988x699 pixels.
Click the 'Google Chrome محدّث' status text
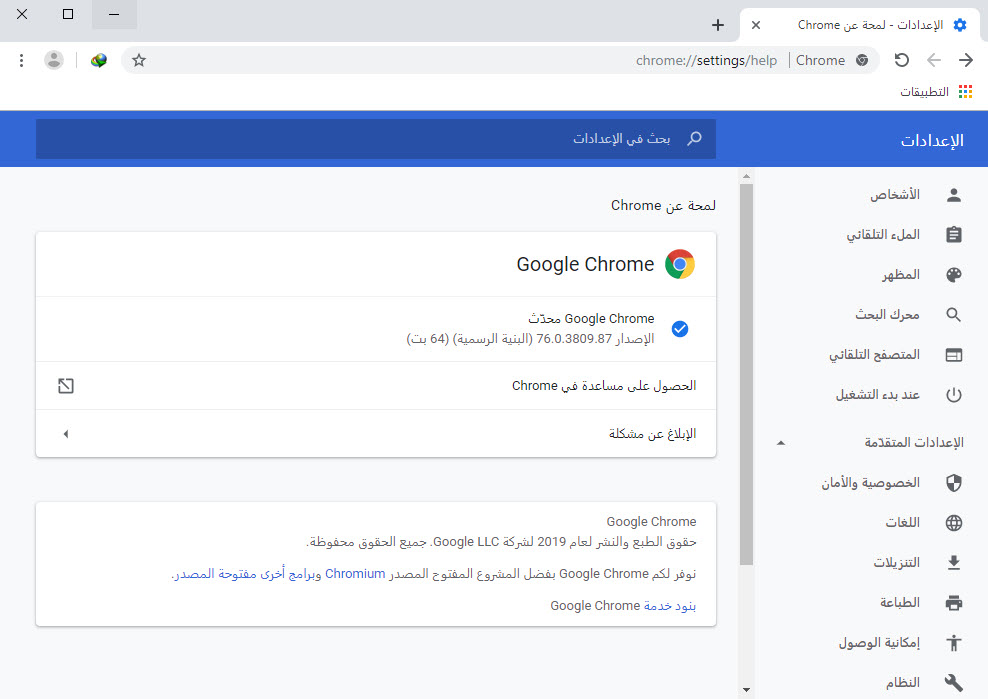[591, 319]
